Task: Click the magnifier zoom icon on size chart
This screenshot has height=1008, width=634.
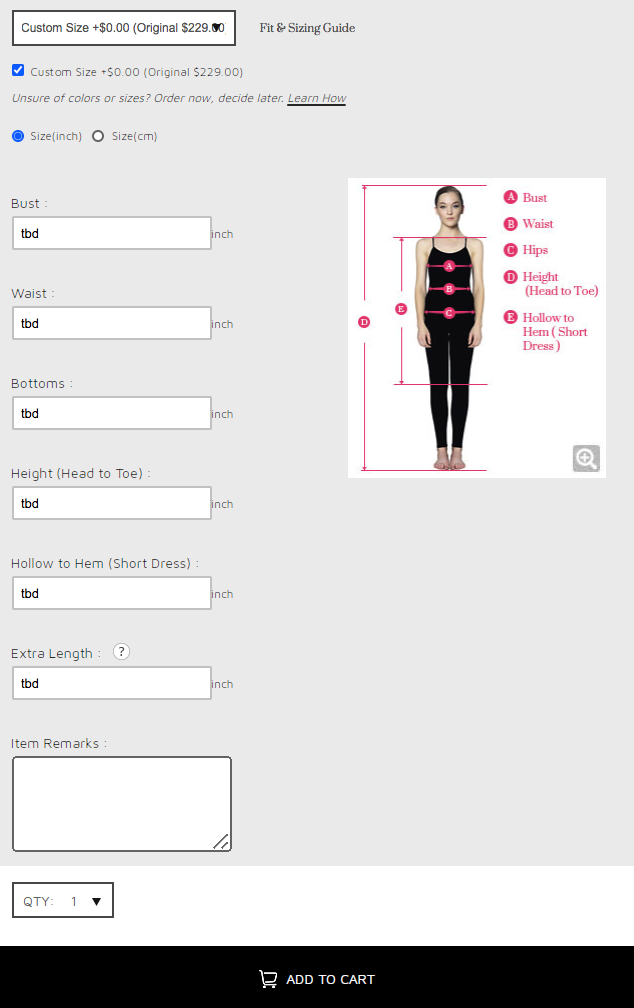Action: point(586,458)
